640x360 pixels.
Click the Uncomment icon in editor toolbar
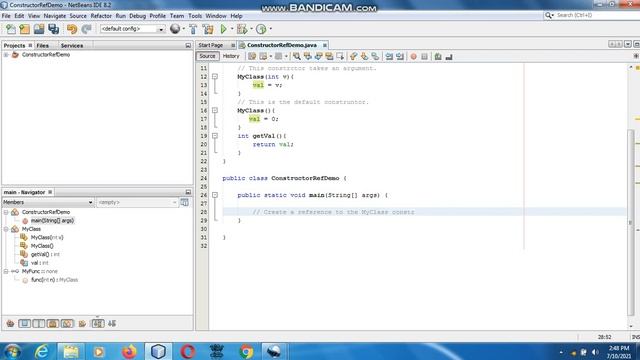click(x=449, y=57)
